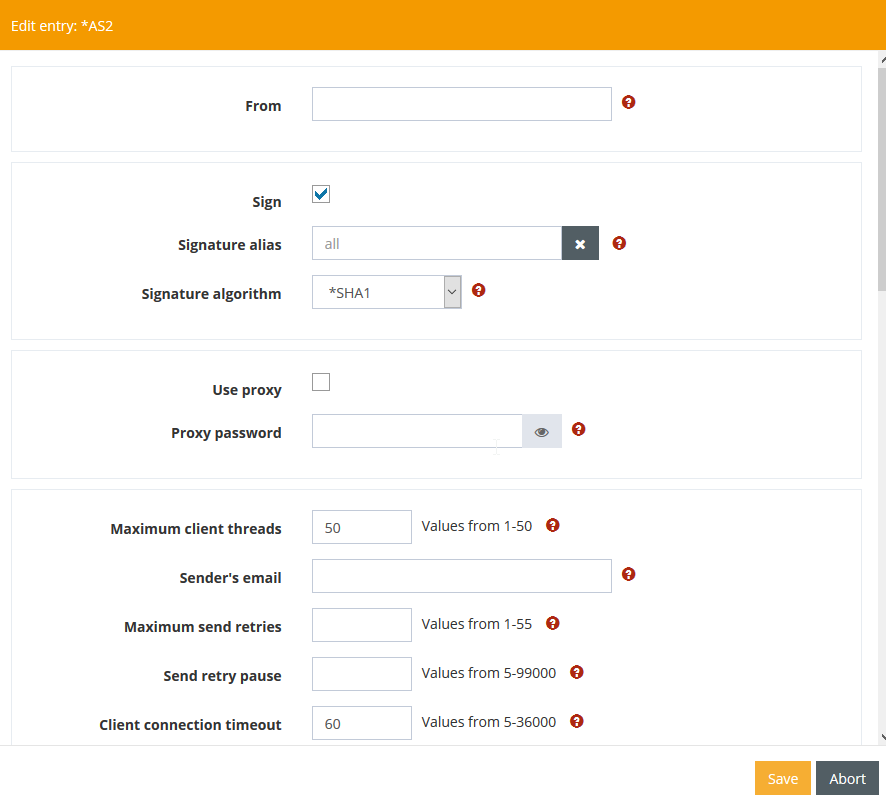Enable the Use proxy checkbox
886x806 pixels.
(x=321, y=382)
